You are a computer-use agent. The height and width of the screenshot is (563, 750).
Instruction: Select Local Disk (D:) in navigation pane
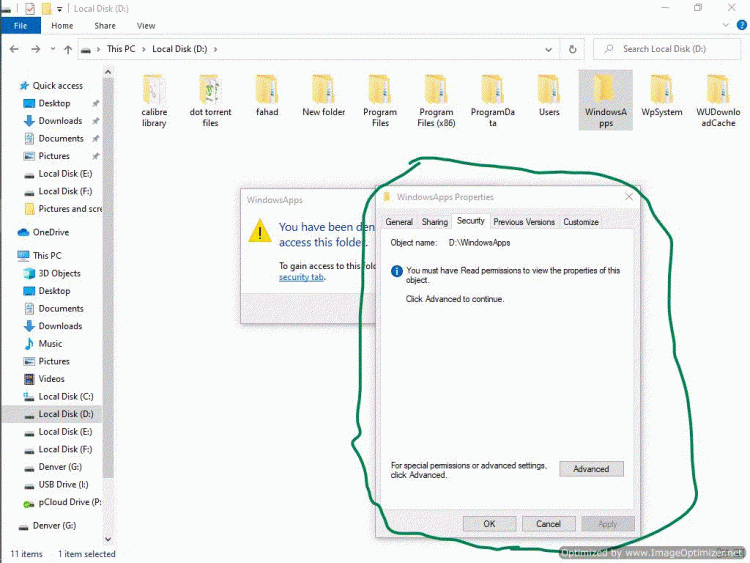click(x=52, y=414)
